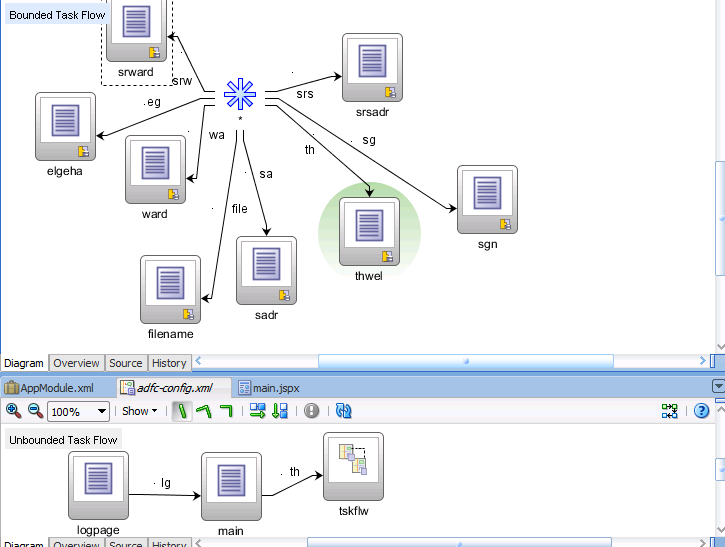Toggle the angled line connector style
The width and height of the screenshot is (725, 547).
pyautogui.click(x=204, y=411)
